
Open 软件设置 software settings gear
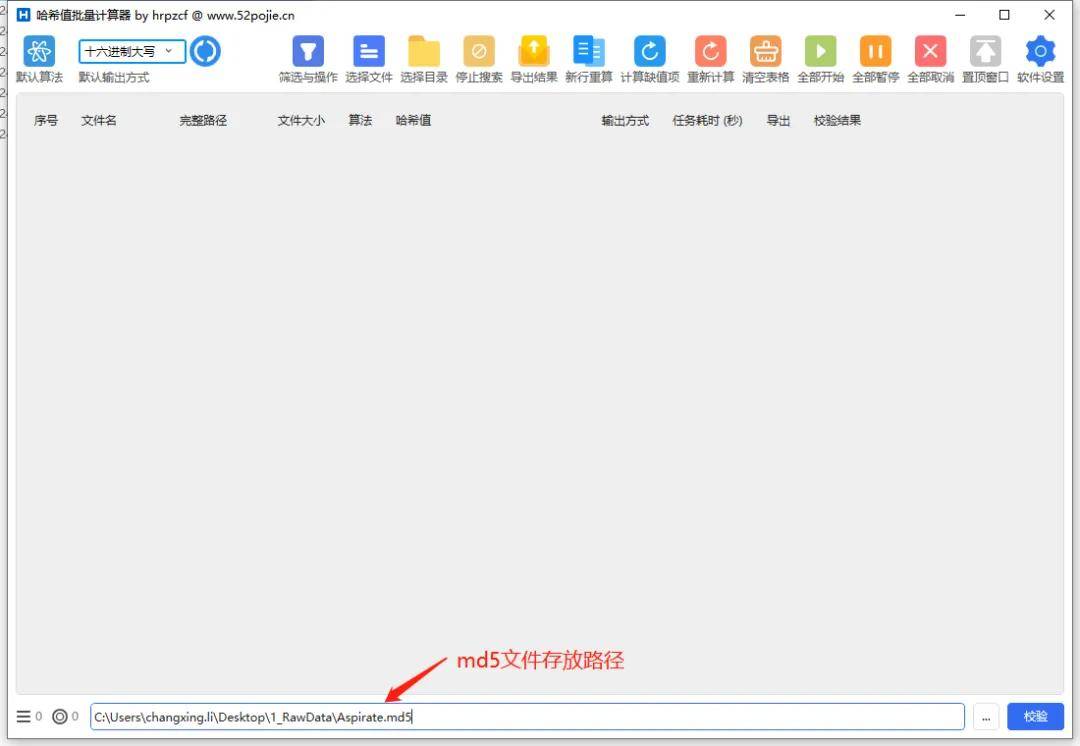1041,51
